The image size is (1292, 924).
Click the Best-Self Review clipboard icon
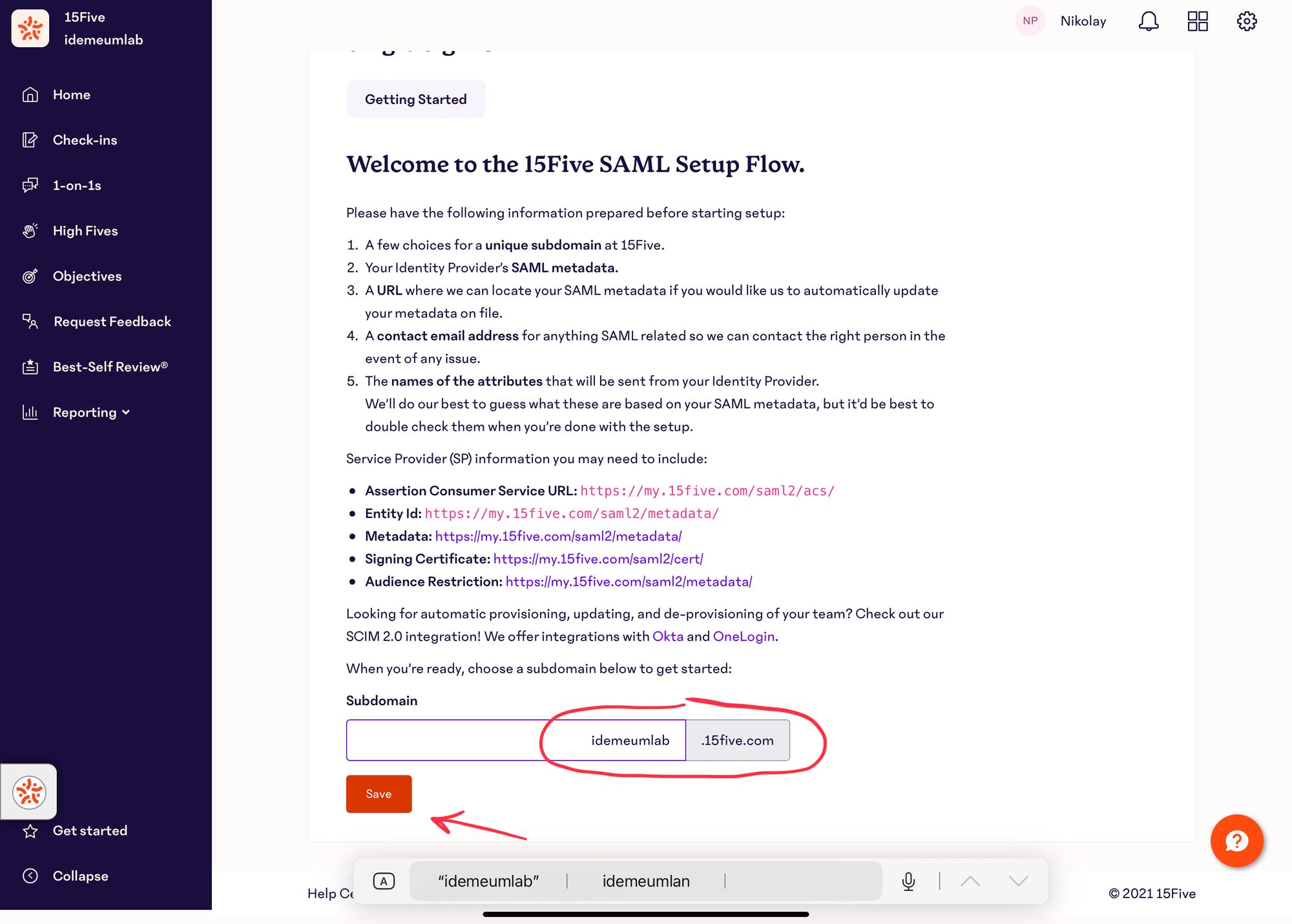(30, 367)
